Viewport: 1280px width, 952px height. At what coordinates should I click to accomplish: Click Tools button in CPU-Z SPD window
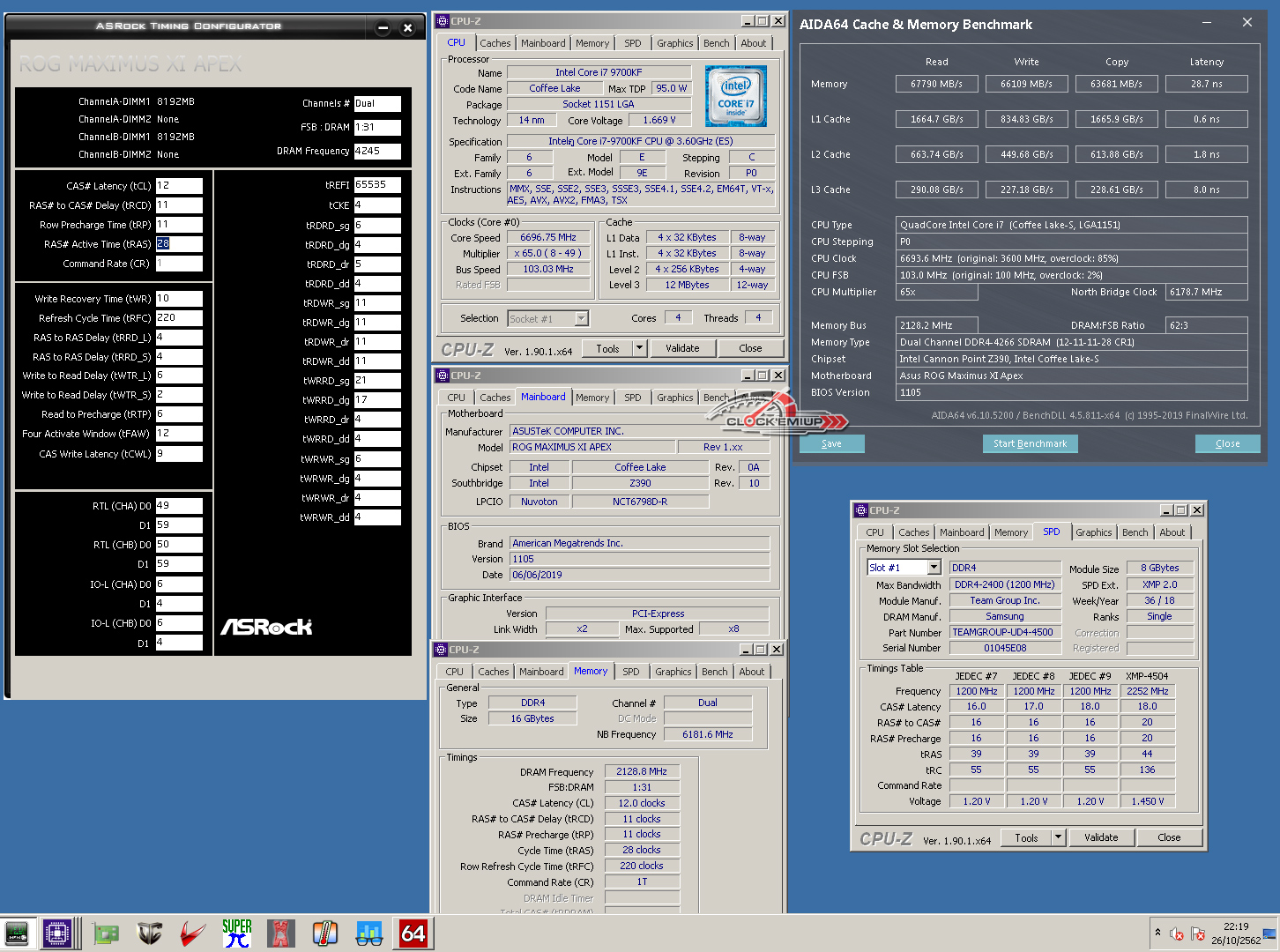coord(1027,837)
